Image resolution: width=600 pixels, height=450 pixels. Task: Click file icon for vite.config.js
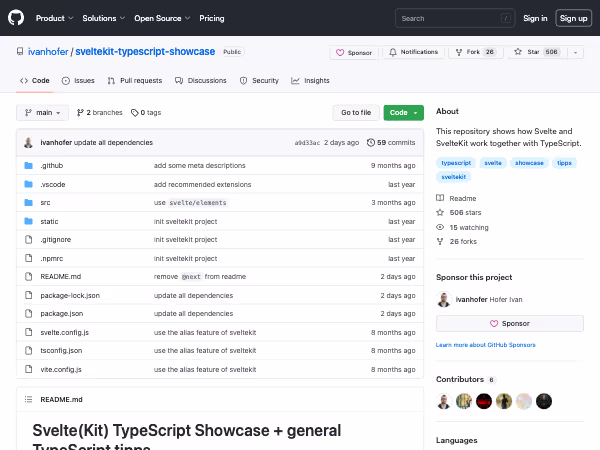click(x=29, y=369)
